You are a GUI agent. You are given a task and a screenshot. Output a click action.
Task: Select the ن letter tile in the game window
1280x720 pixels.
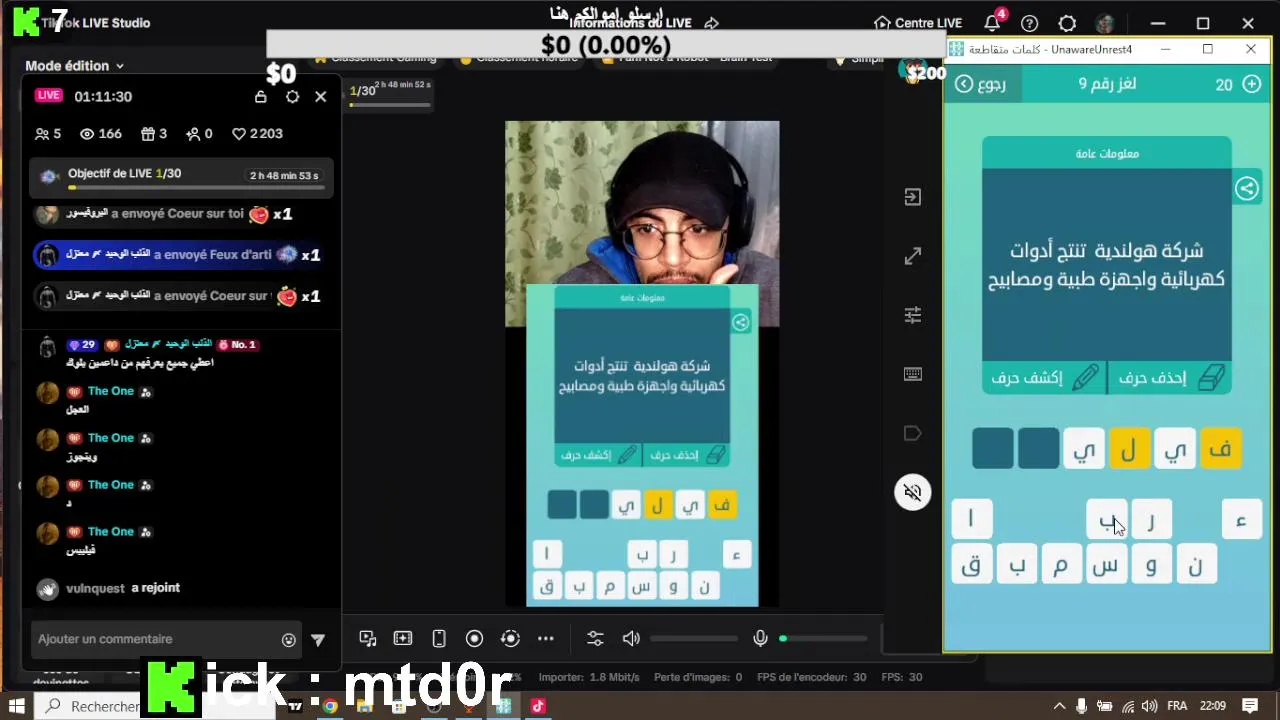click(x=1196, y=566)
